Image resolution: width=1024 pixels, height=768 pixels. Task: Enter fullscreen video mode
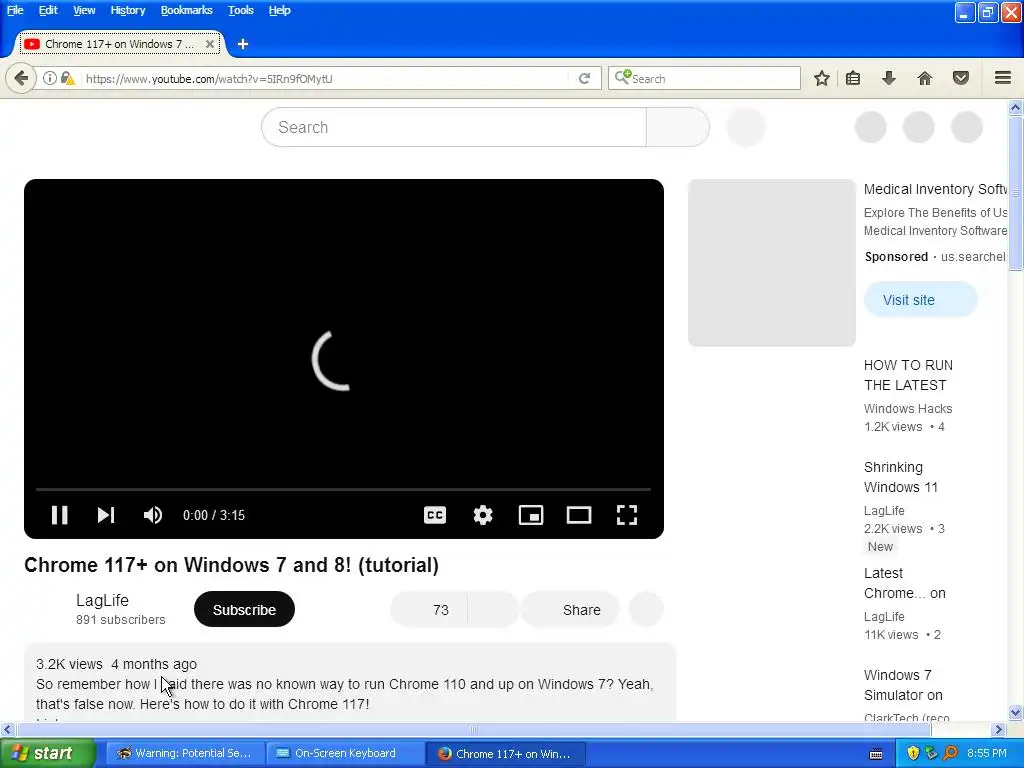(x=627, y=515)
